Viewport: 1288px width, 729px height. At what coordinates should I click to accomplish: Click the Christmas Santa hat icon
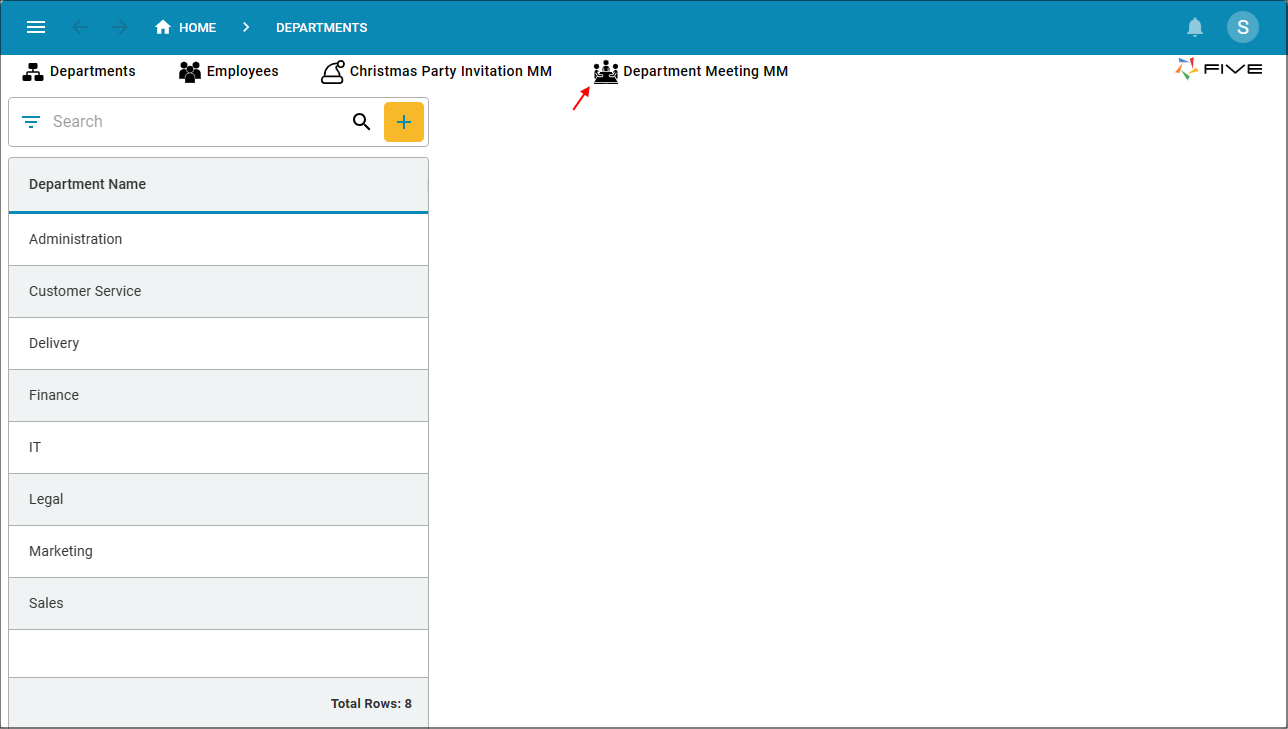(333, 72)
